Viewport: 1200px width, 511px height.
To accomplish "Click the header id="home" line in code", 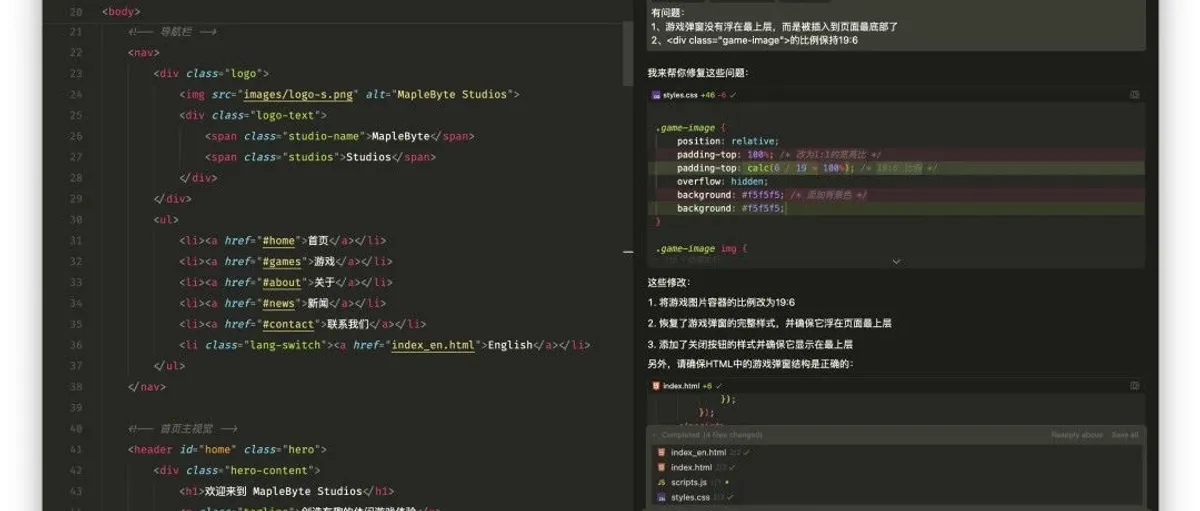I will (228, 450).
